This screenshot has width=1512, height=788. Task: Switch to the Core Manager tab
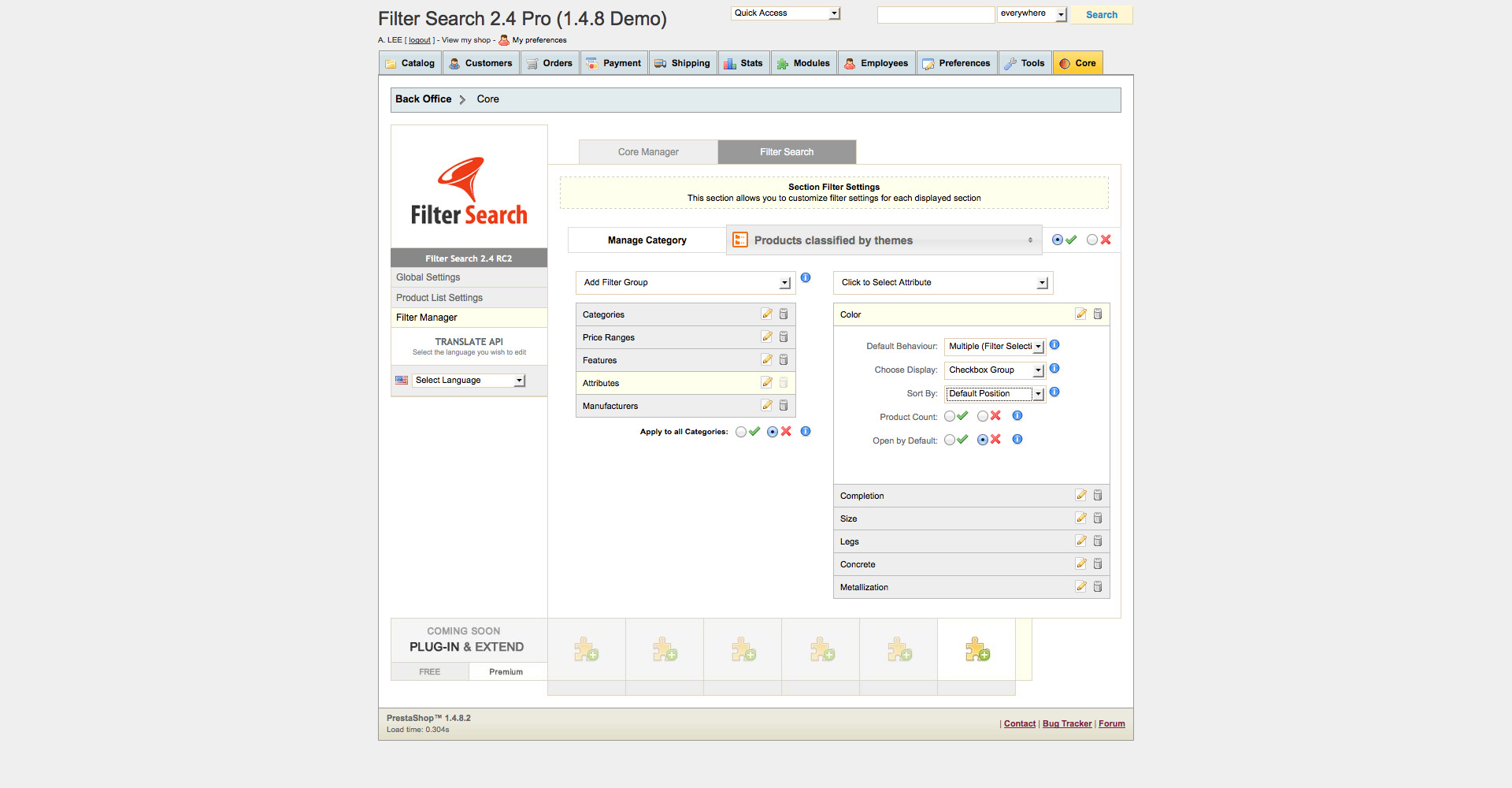pos(648,152)
